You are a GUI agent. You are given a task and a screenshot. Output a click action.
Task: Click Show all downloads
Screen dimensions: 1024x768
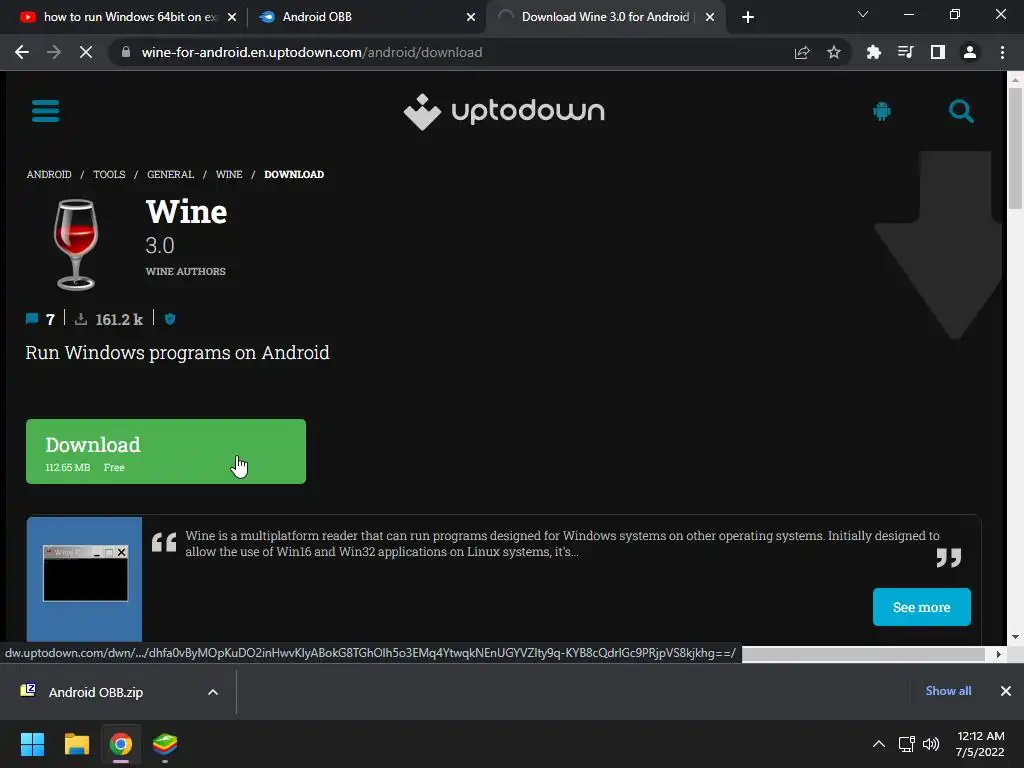(x=948, y=690)
